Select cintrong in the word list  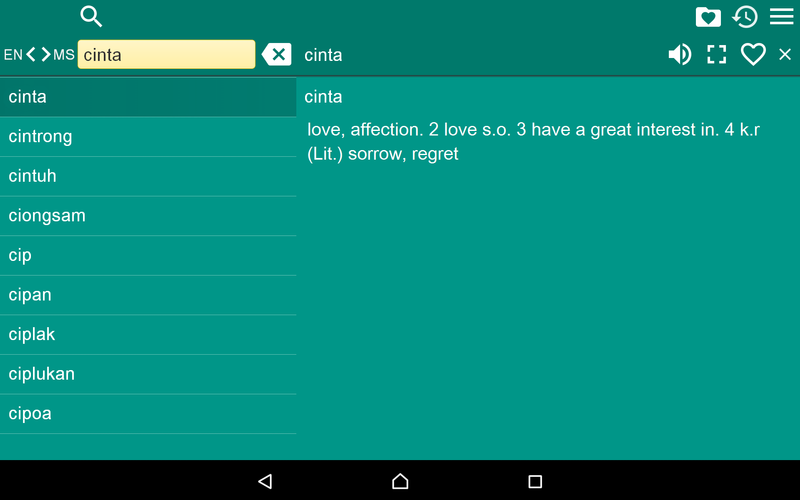tap(148, 137)
